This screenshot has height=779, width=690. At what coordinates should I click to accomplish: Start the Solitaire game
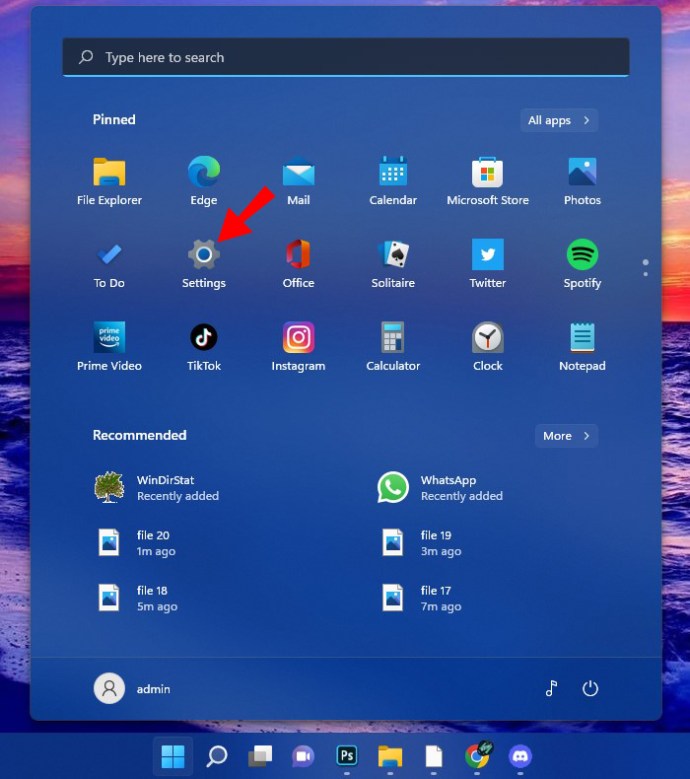393,264
